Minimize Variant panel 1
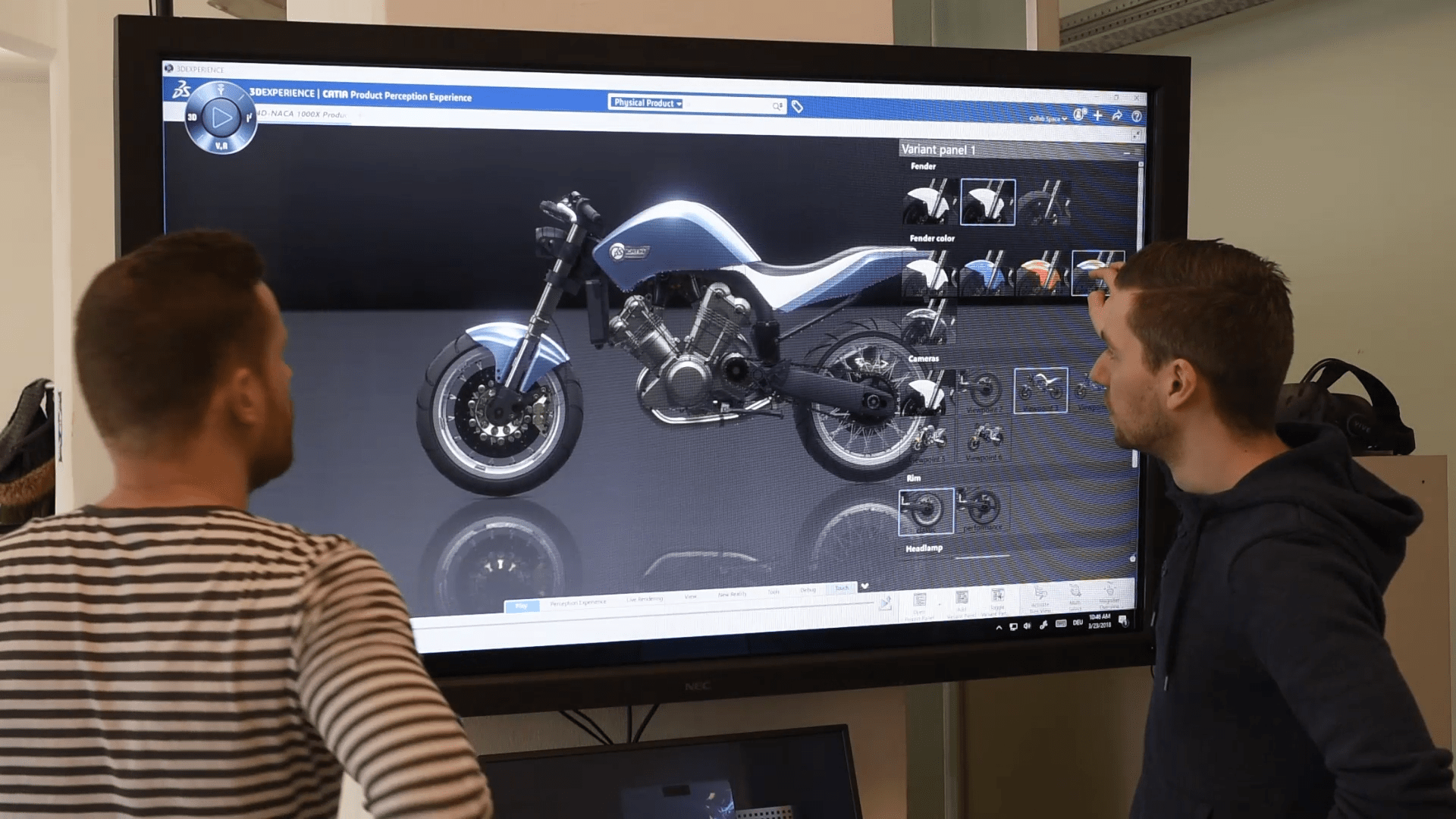The width and height of the screenshot is (1456, 819). coord(1127,152)
